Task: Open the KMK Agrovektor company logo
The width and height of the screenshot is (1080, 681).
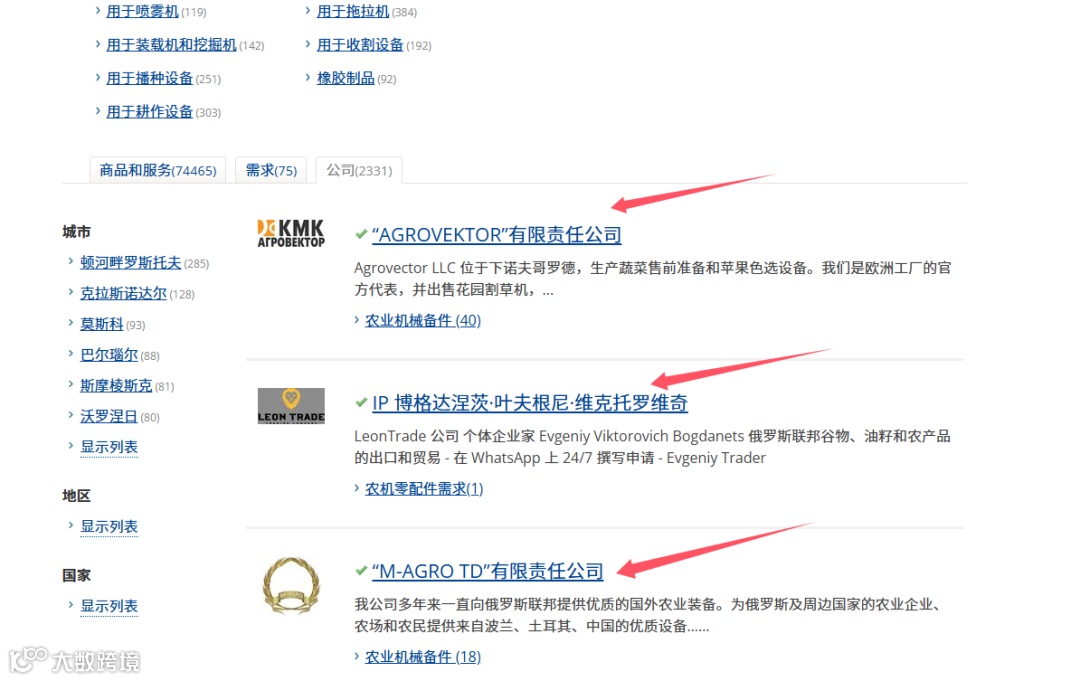Action: click(x=291, y=233)
